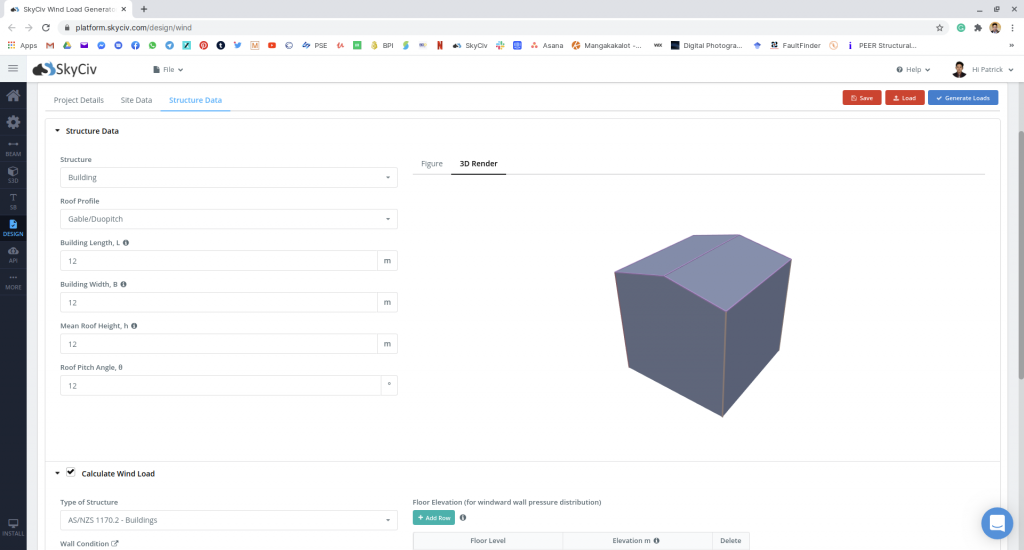Viewport: 1024px width, 550px height.
Task: Uncheck the Calculate Wind Load checkbox
Action: pos(71,472)
